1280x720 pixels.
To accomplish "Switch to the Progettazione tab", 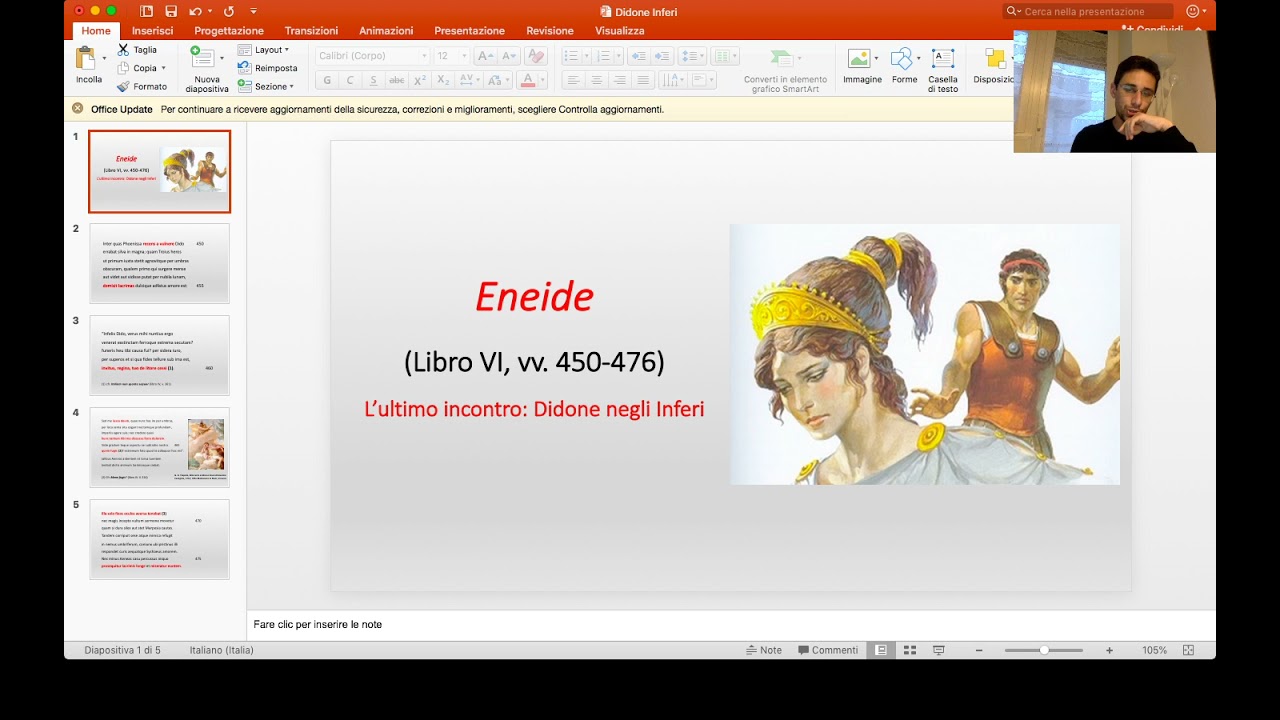I will pos(229,31).
